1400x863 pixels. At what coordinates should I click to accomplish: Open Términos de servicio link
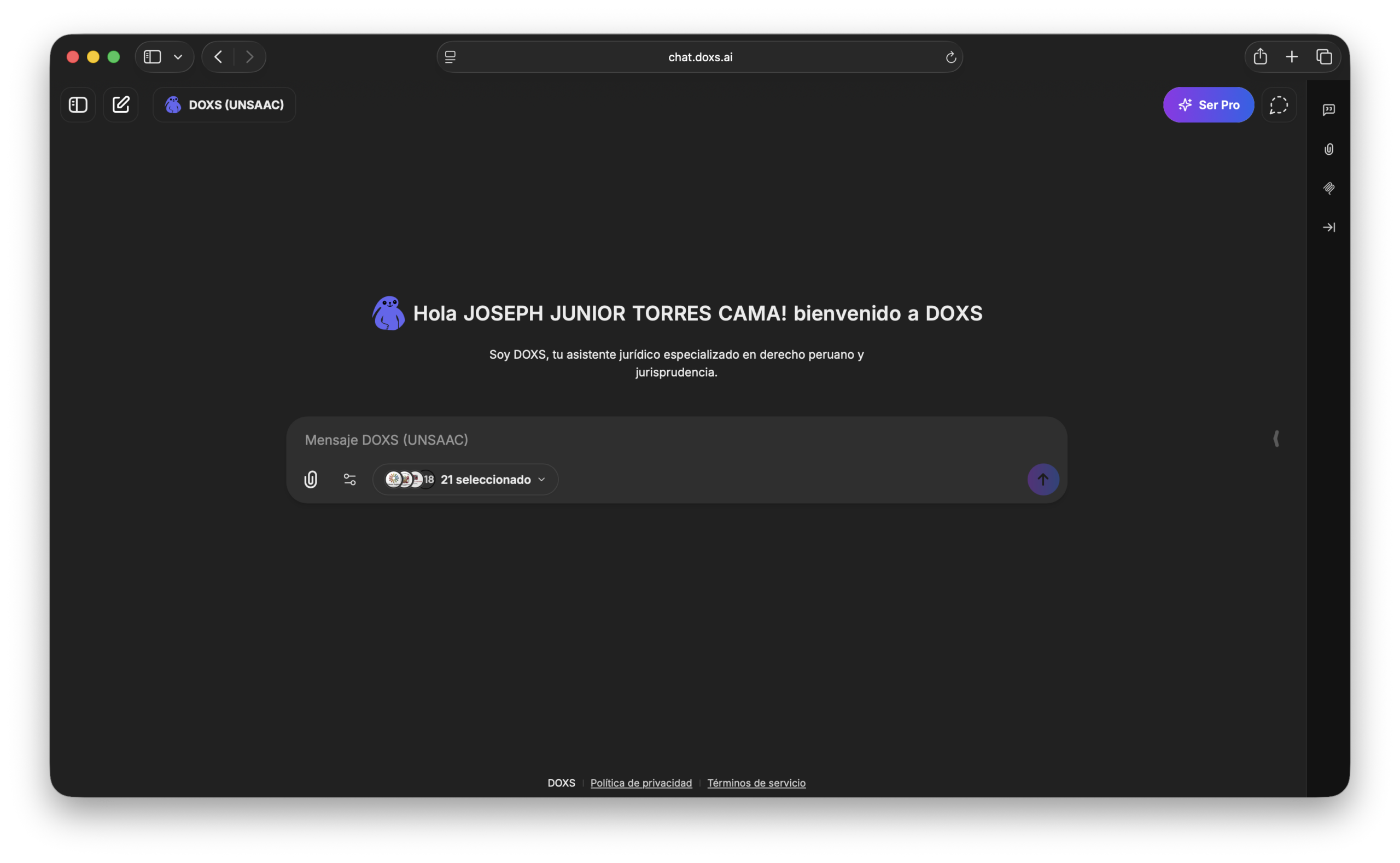coord(756,783)
